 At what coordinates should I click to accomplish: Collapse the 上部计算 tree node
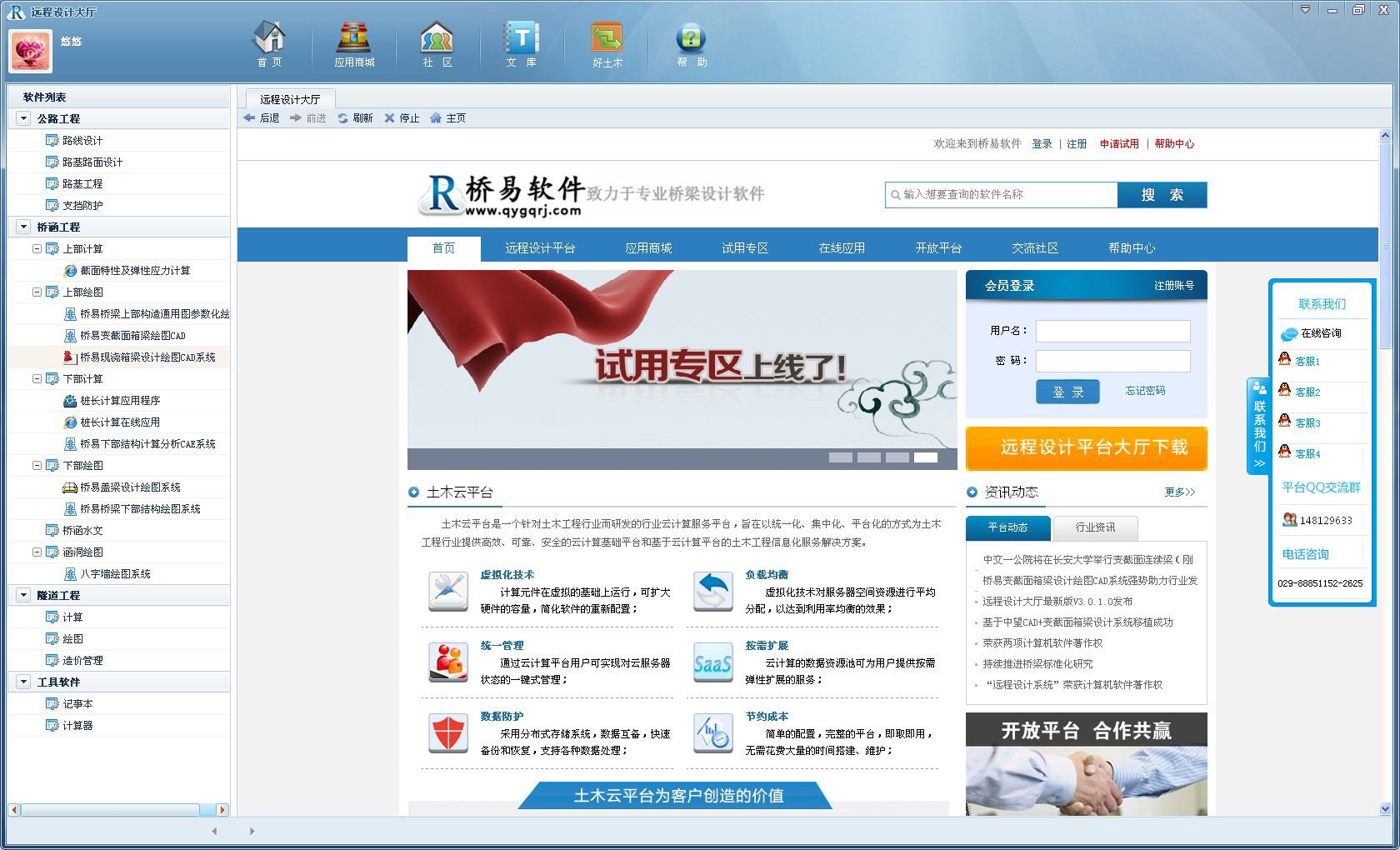point(37,248)
